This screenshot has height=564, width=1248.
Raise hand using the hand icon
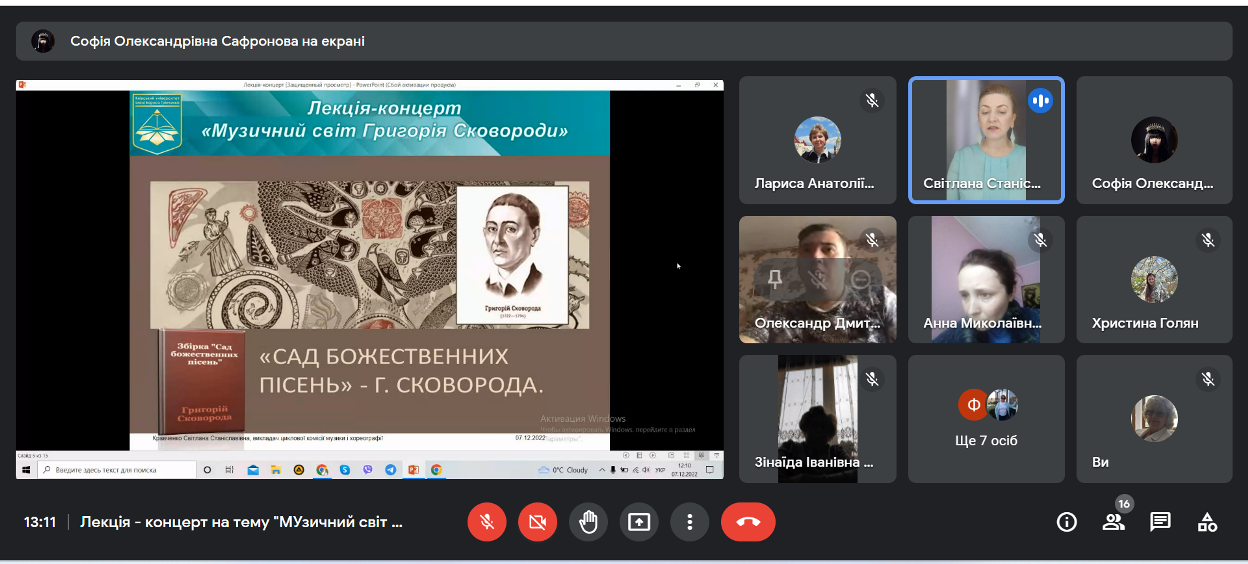pyautogui.click(x=589, y=522)
